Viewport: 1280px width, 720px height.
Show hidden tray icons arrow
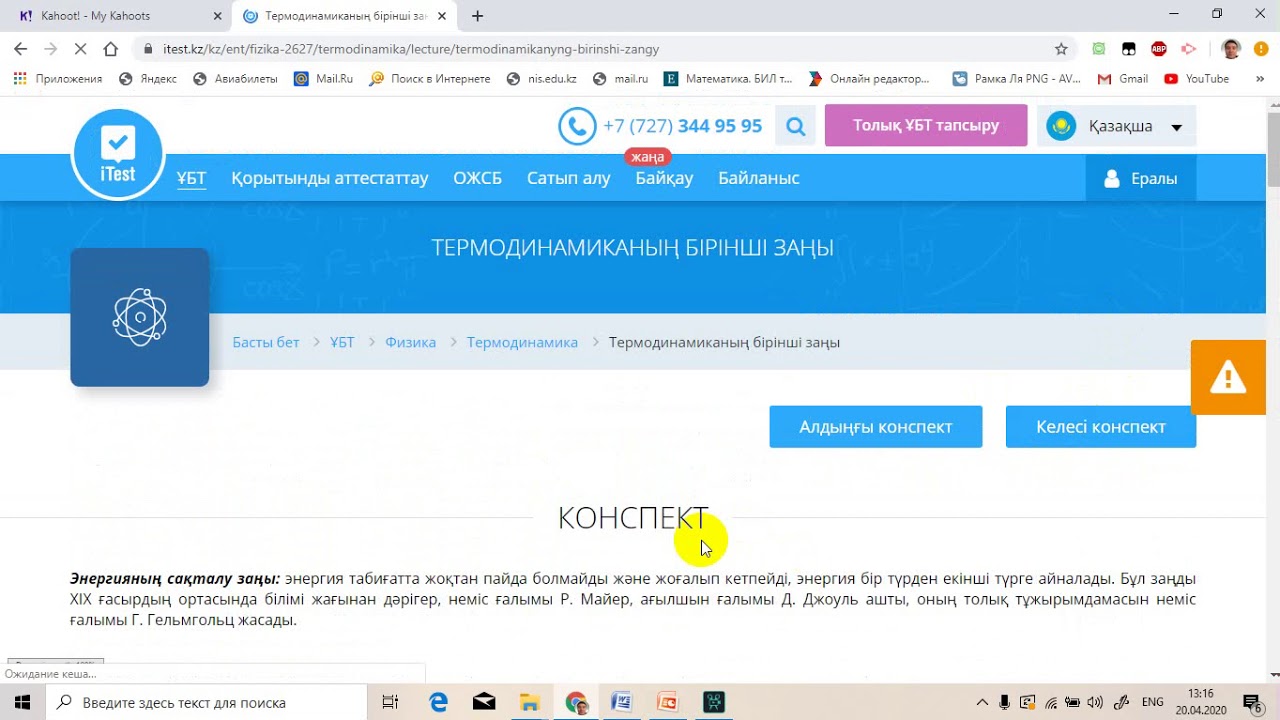point(983,702)
